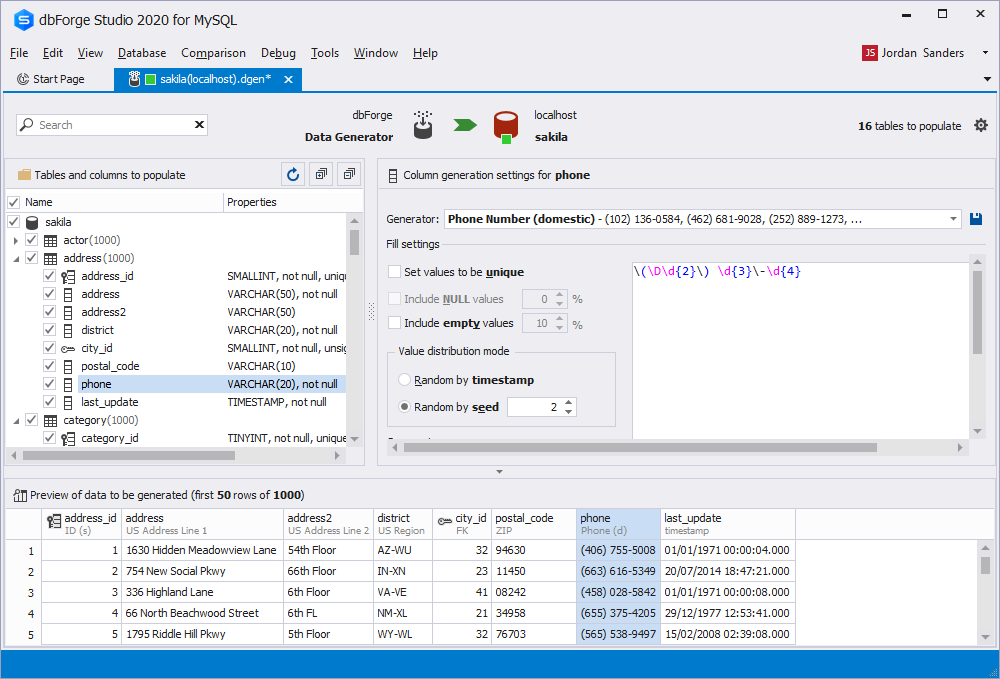Click the address table icon
The width and height of the screenshot is (1000, 679).
click(50, 258)
